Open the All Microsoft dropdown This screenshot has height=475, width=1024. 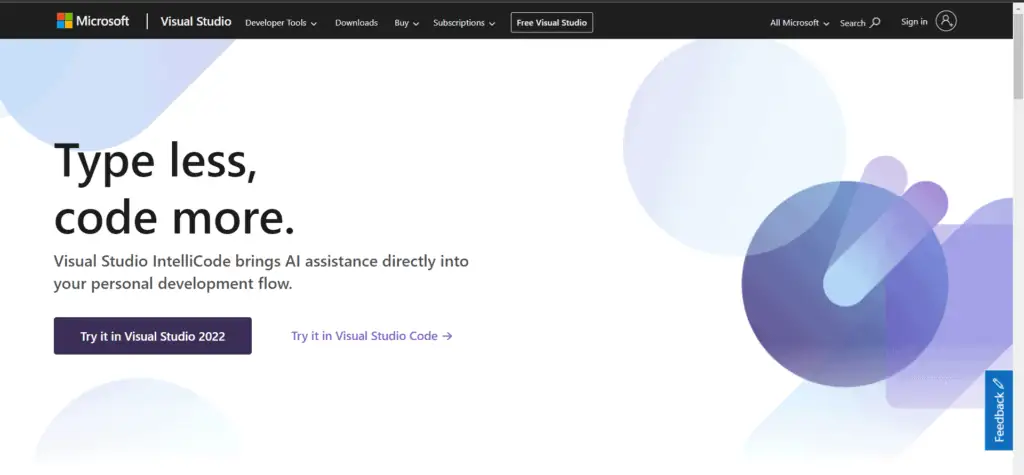pos(799,22)
